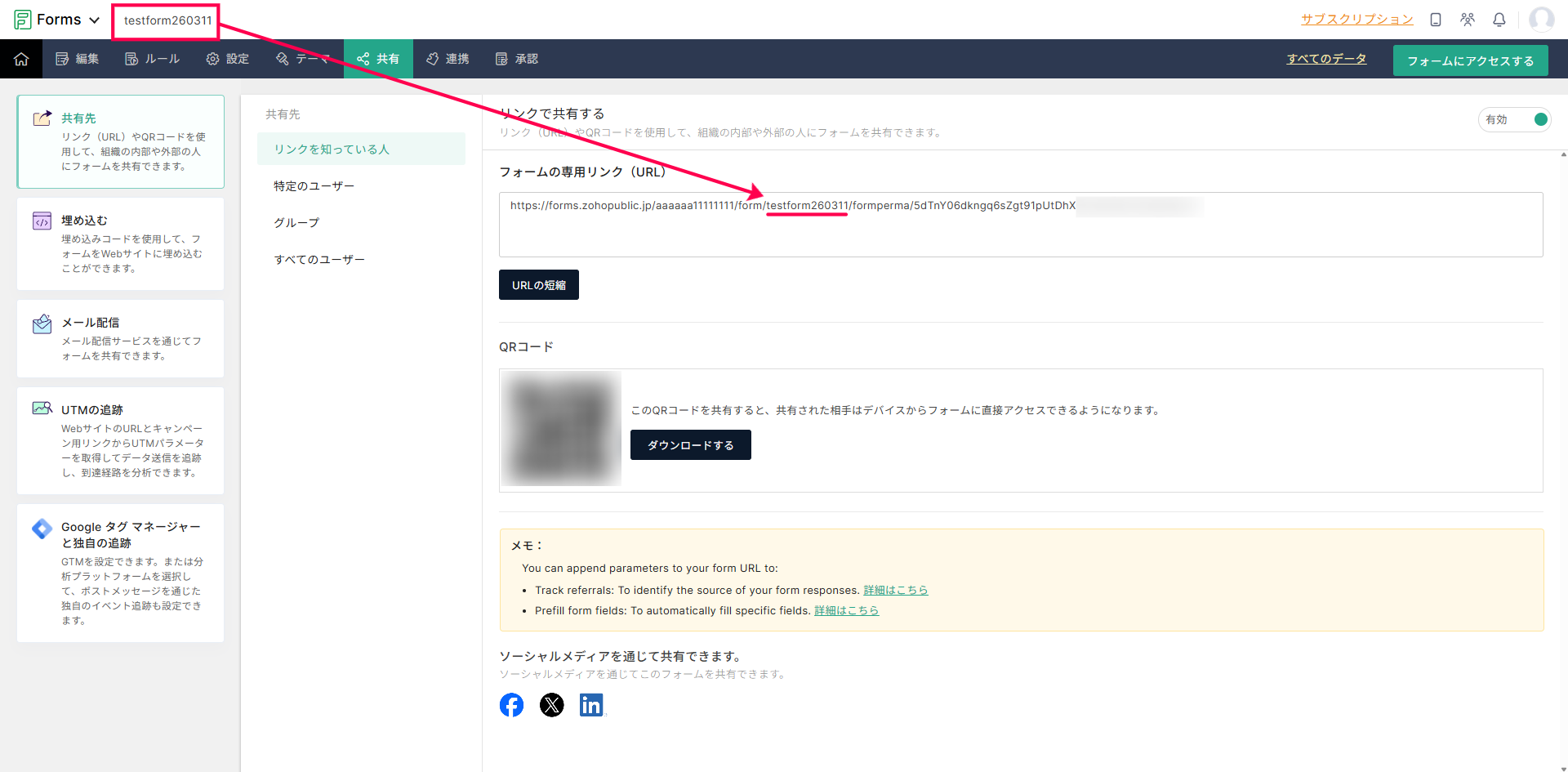Share form via X (Twitter) icon

coord(551,705)
